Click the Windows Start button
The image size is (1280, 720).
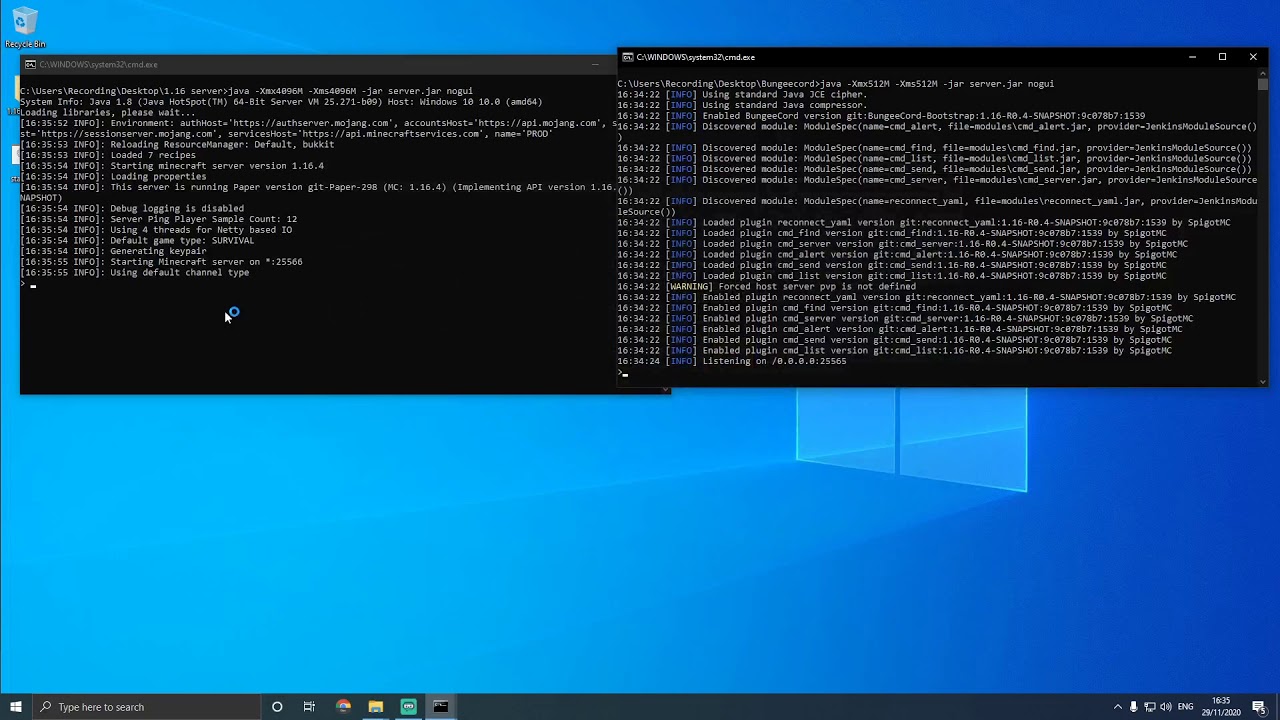pyautogui.click(x=16, y=707)
